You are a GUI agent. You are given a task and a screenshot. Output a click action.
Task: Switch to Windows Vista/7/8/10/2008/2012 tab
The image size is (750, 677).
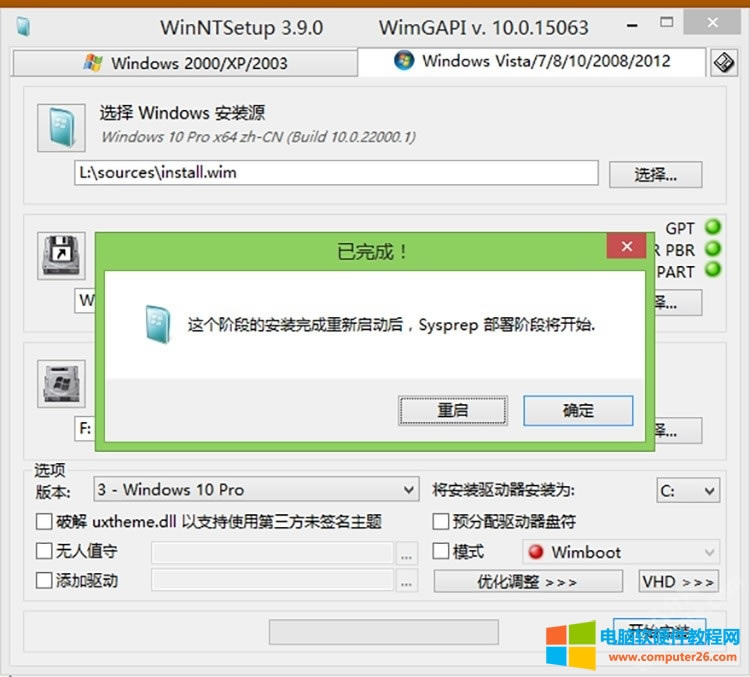(532, 61)
